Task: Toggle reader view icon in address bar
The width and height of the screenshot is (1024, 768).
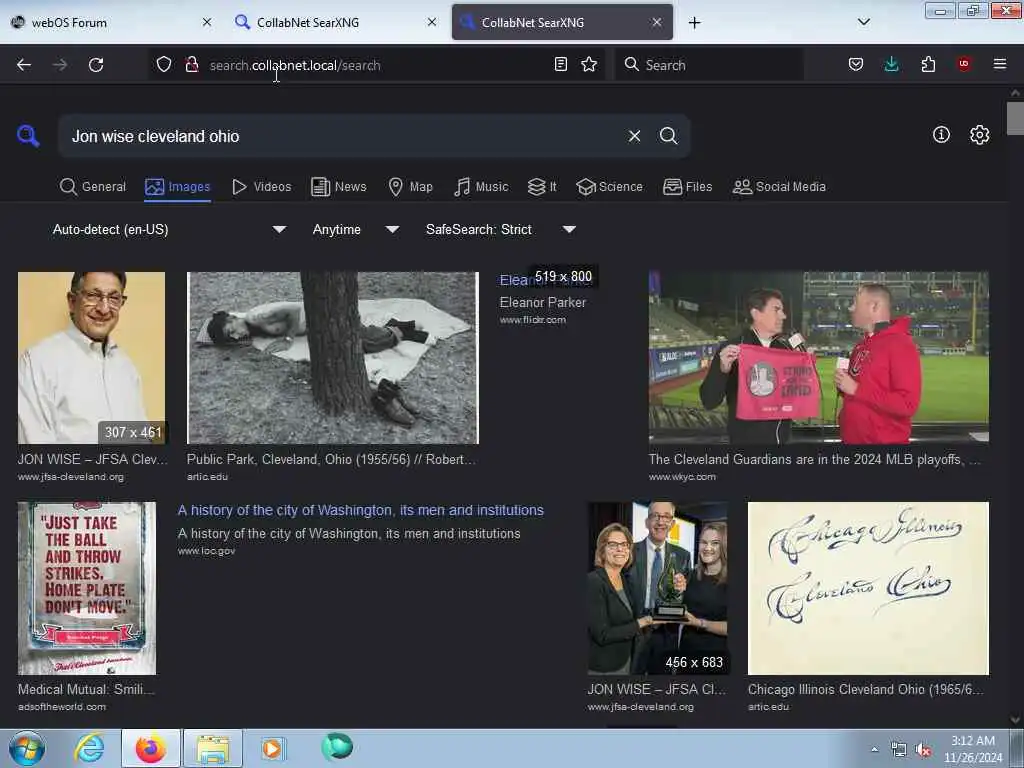Action: point(560,64)
